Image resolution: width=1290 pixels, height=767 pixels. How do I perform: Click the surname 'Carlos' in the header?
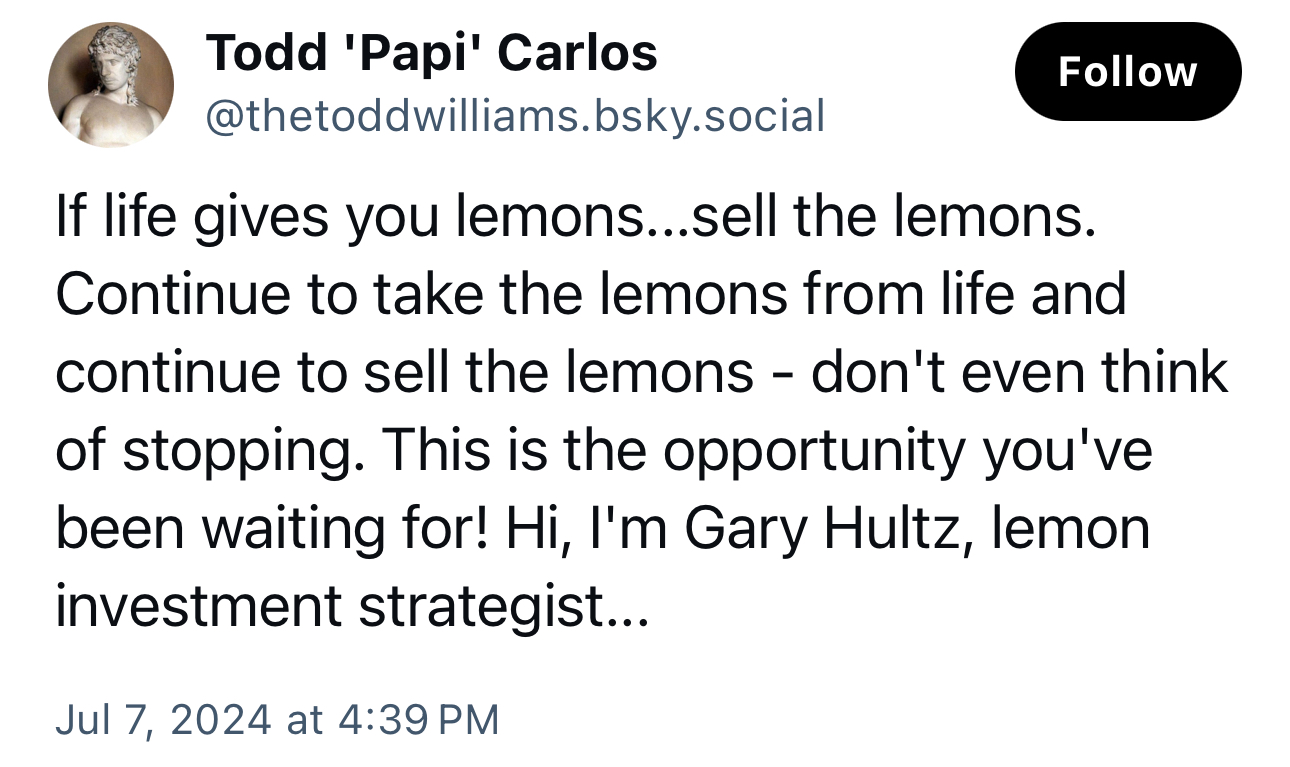point(577,52)
